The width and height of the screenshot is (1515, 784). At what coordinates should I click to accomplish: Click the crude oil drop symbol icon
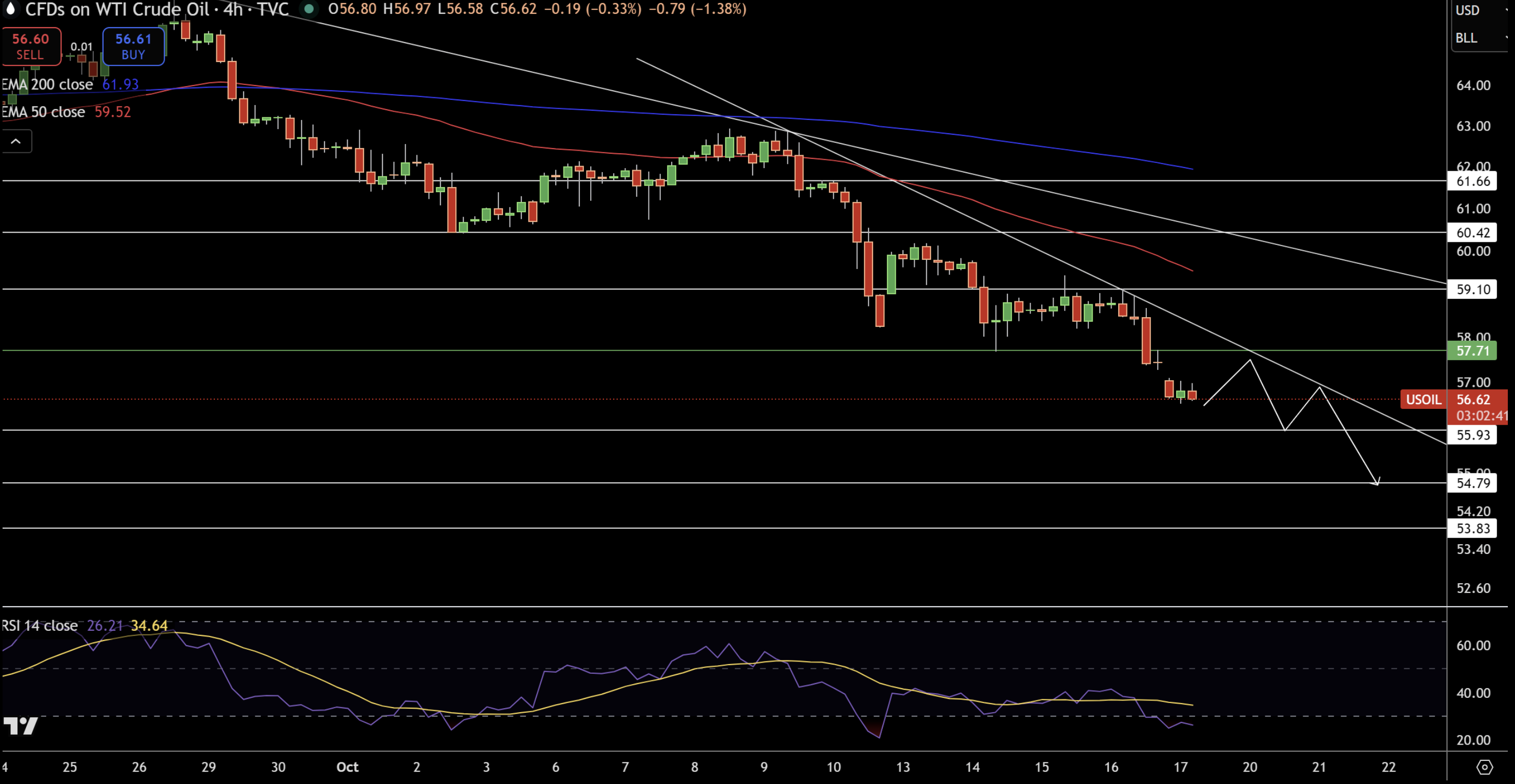pos(10,8)
